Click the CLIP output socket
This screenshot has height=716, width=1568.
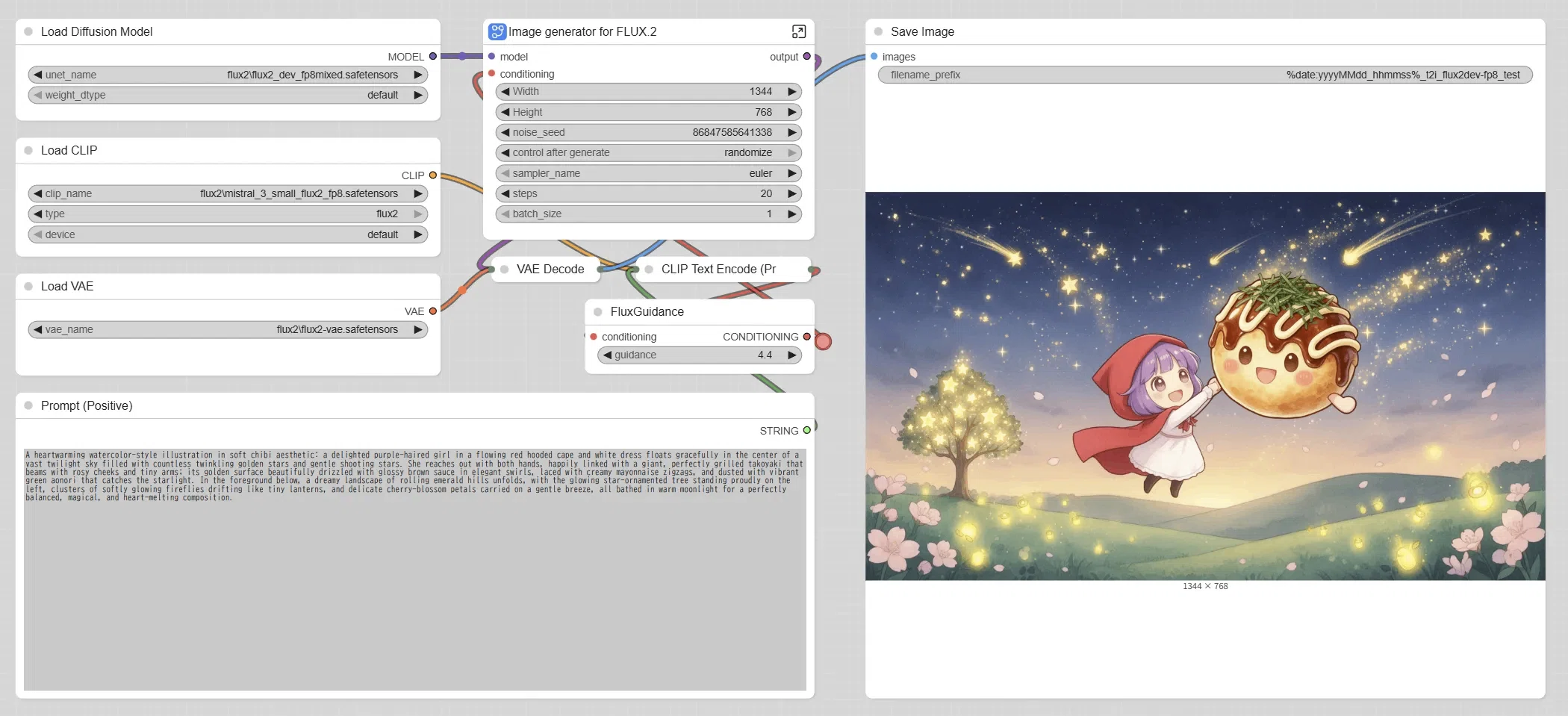[x=433, y=175]
